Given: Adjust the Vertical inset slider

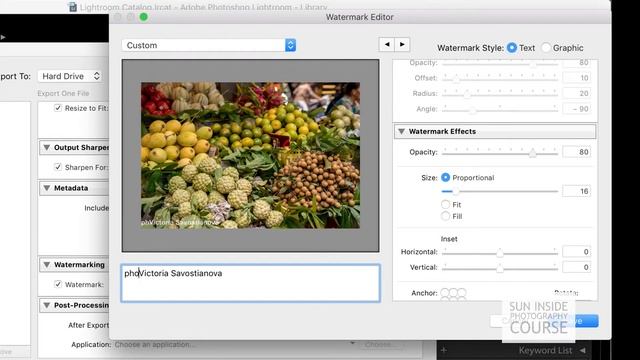Looking at the screenshot, I should point(500,269).
